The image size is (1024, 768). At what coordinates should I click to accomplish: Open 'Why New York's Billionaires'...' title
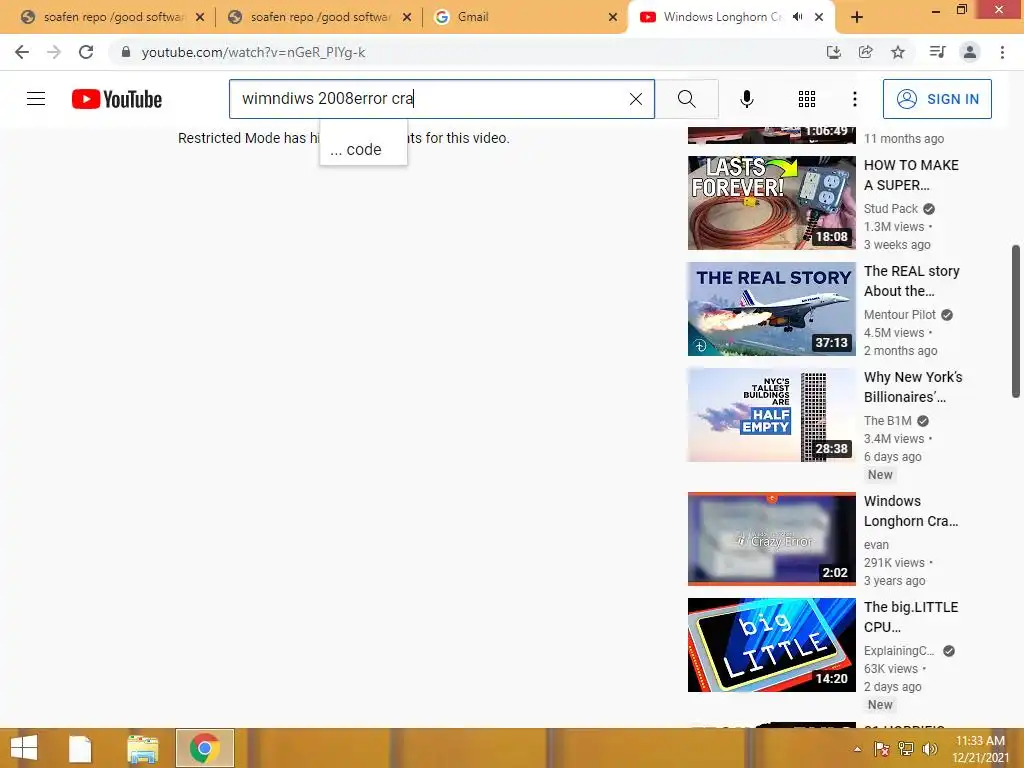click(x=913, y=387)
